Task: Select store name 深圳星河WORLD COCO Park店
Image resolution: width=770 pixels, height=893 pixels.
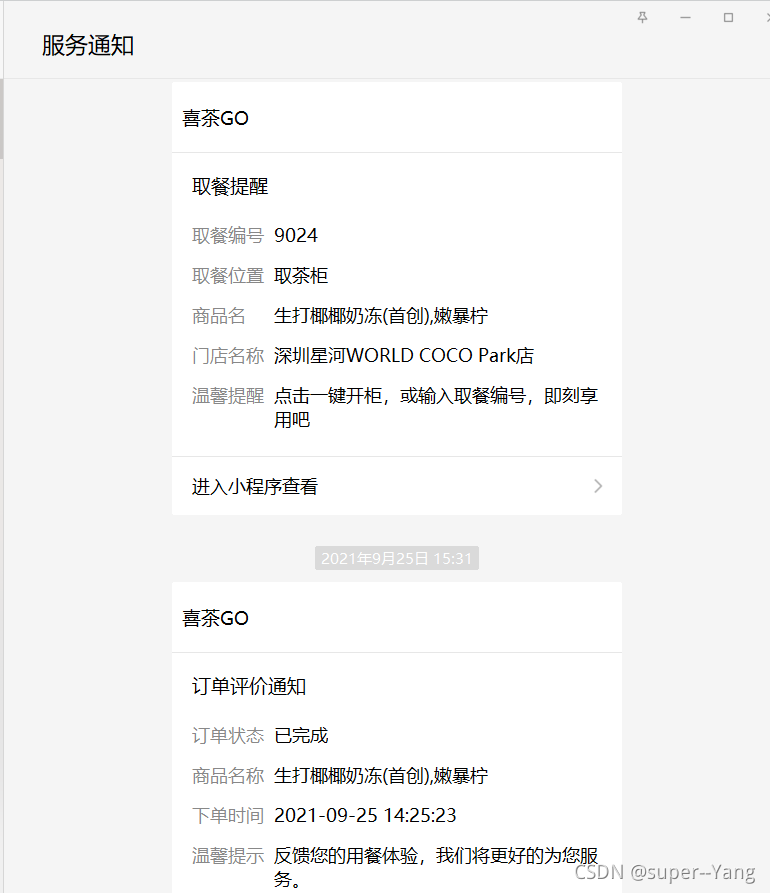Action: [404, 355]
